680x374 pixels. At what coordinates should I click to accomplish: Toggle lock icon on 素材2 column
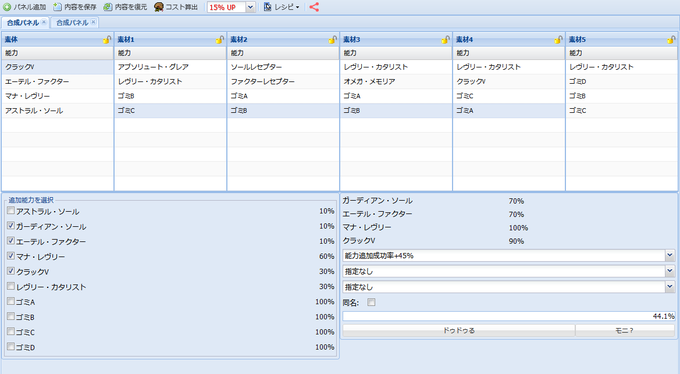(333, 39)
